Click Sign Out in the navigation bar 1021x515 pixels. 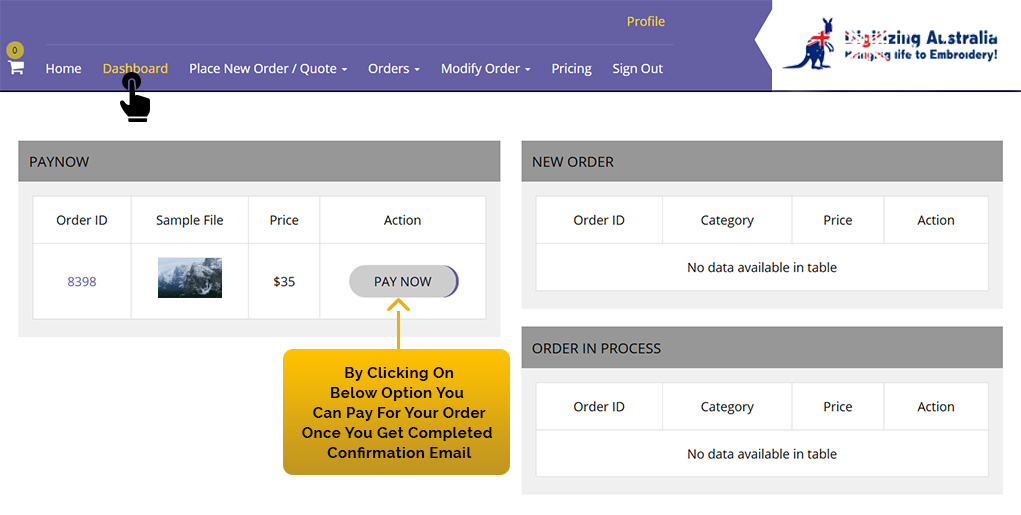pyautogui.click(x=637, y=68)
